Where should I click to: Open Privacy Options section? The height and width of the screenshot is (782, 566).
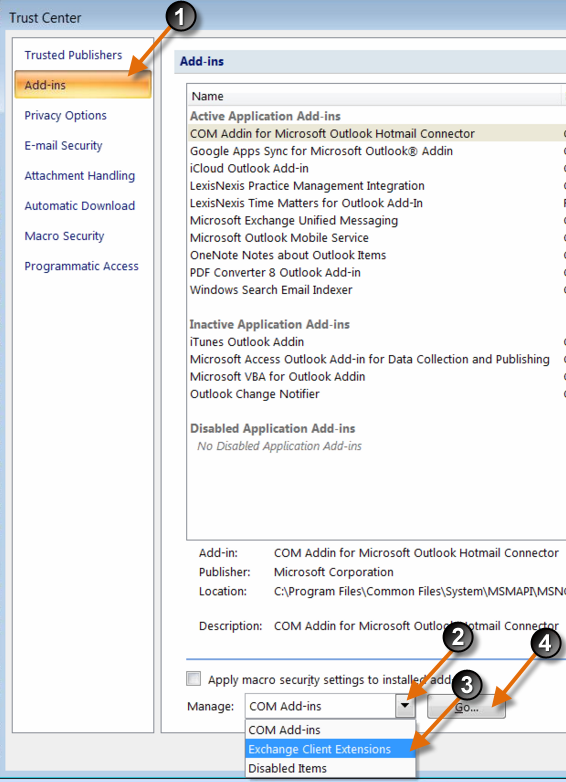65,116
